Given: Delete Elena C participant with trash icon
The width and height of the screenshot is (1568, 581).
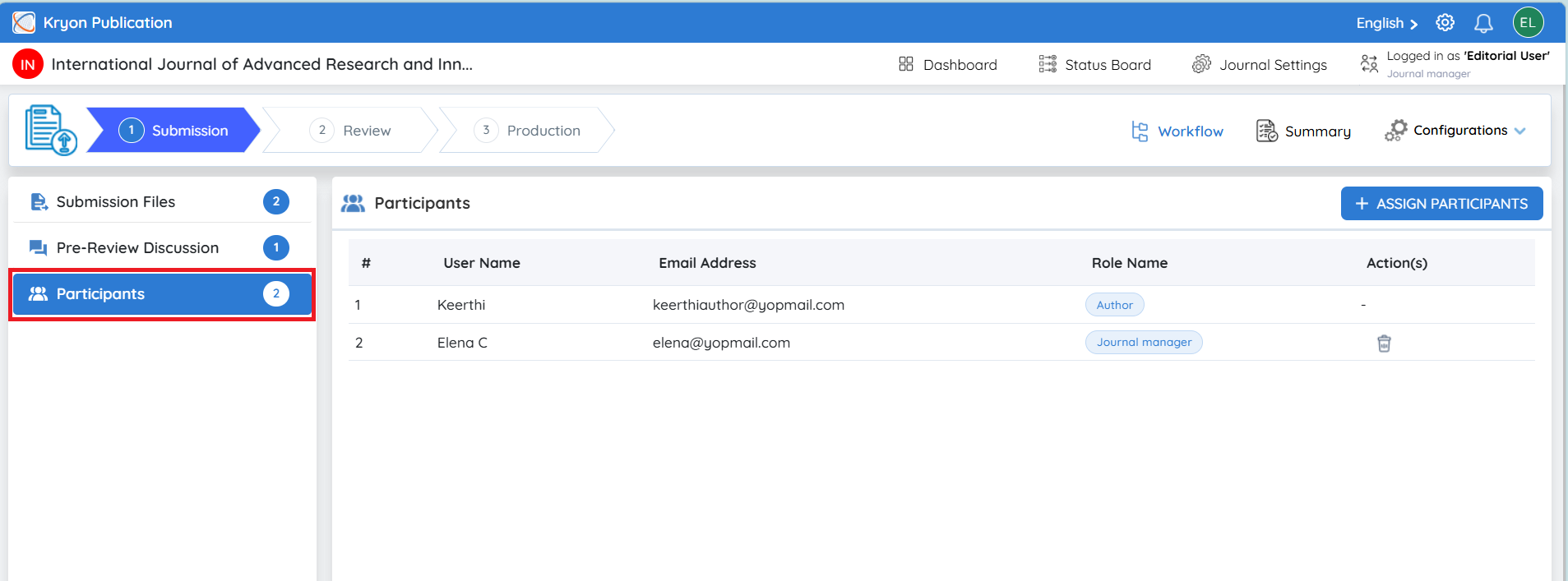Looking at the screenshot, I should (x=1384, y=343).
